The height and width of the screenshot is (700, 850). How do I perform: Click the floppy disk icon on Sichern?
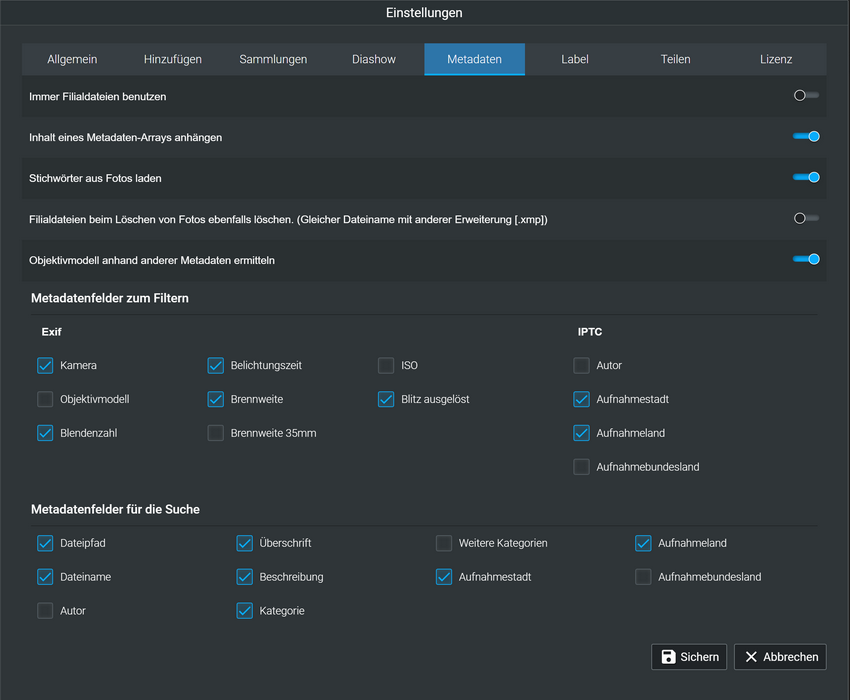tap(668, 657)
